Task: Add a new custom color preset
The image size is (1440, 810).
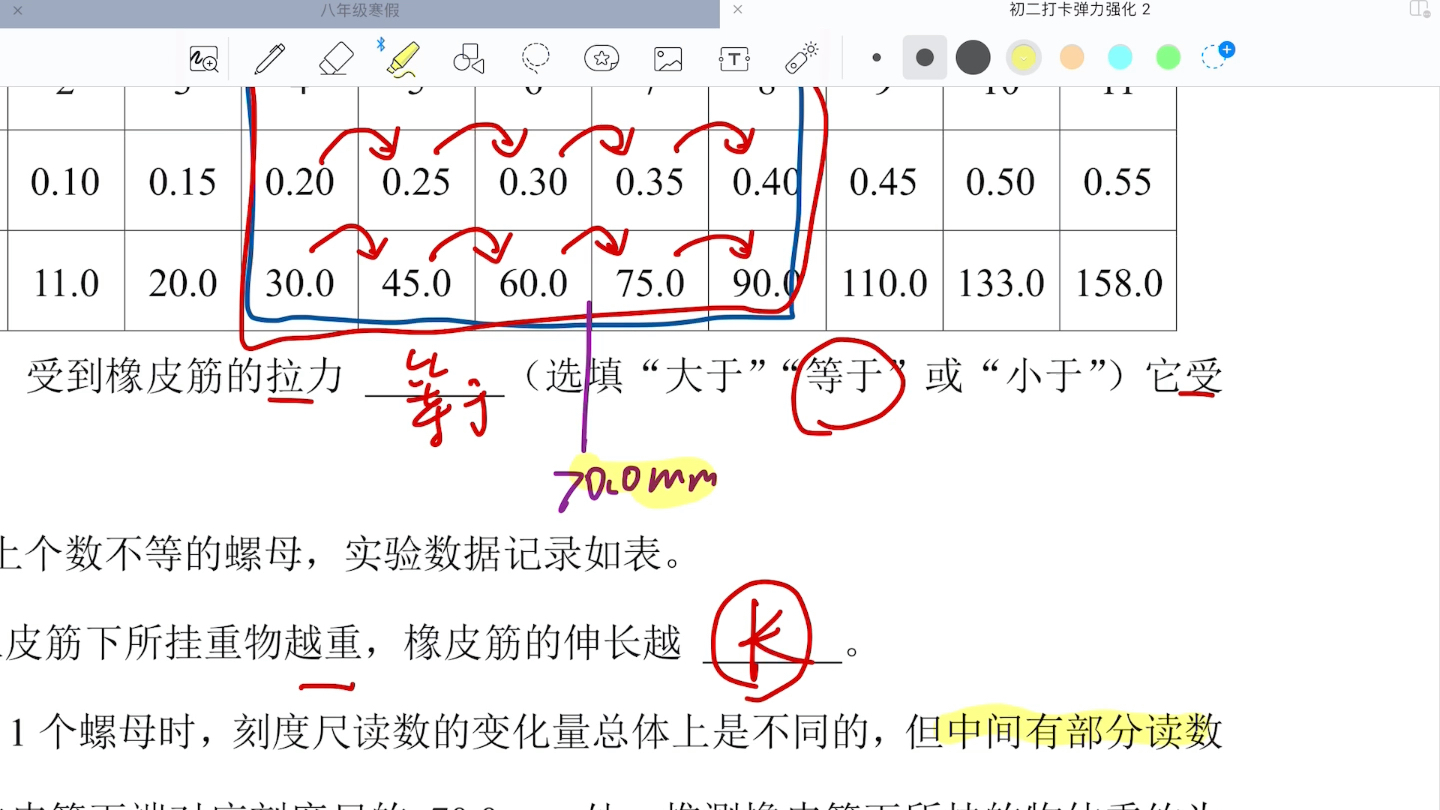Action: [x=1217, y=56]
